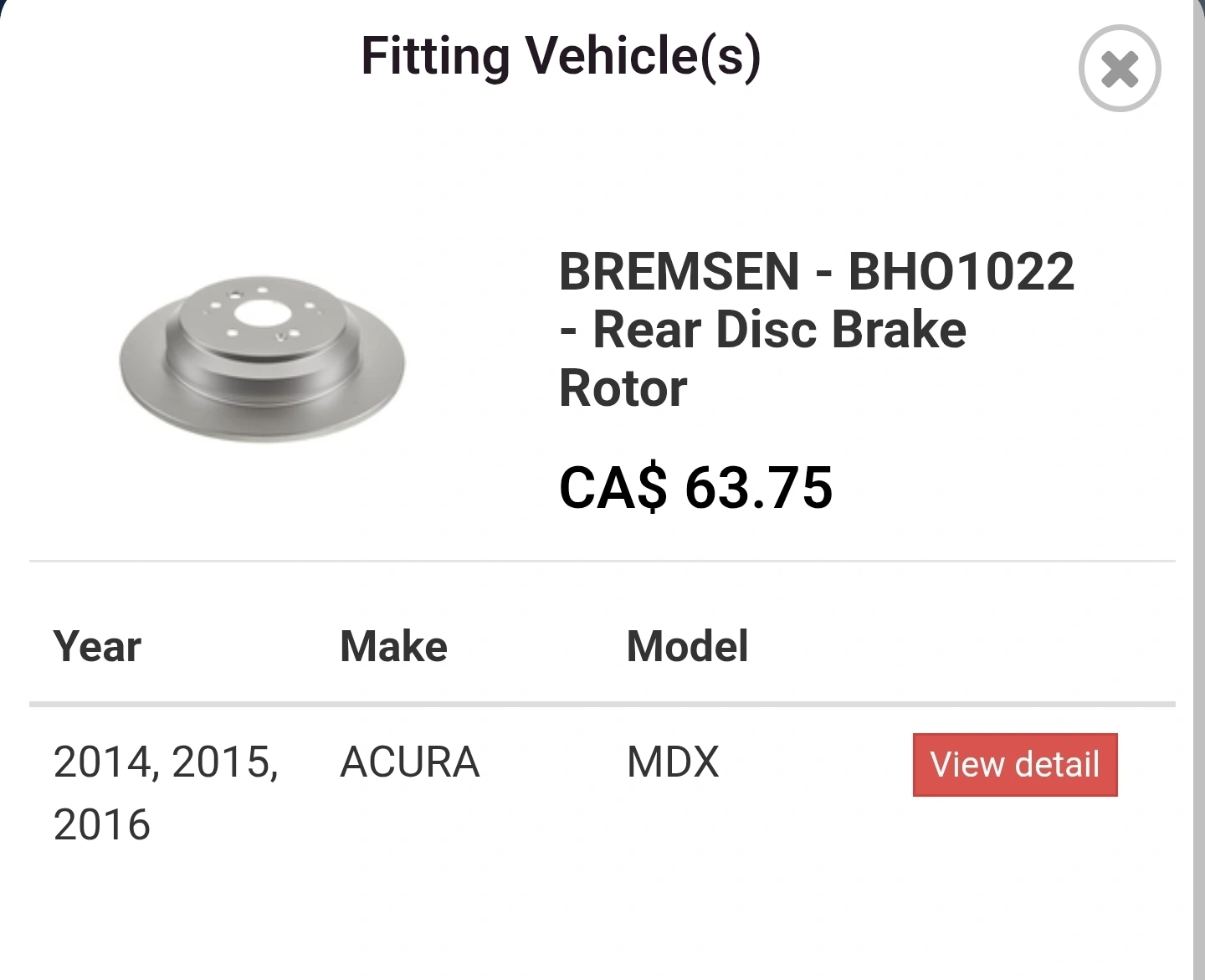Sort by the Year column header

(97, 646)
